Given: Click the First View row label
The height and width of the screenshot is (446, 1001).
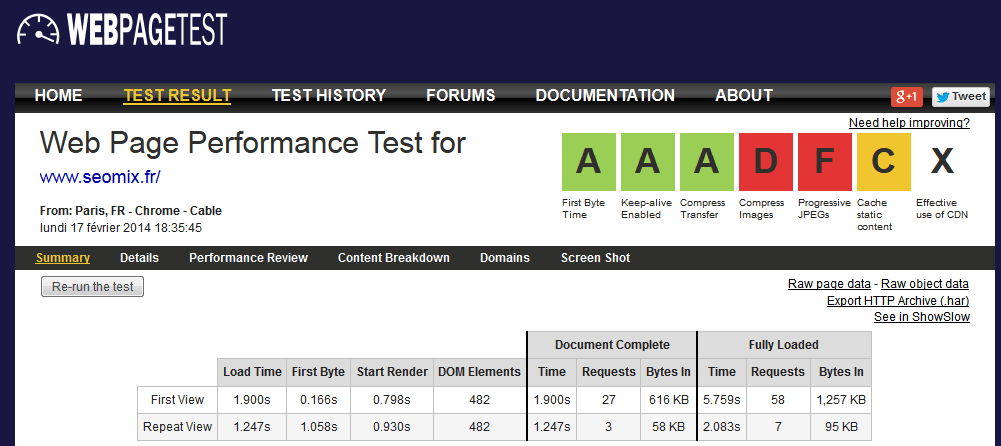Looking at the screenshot, I should [x=177, y=400].
